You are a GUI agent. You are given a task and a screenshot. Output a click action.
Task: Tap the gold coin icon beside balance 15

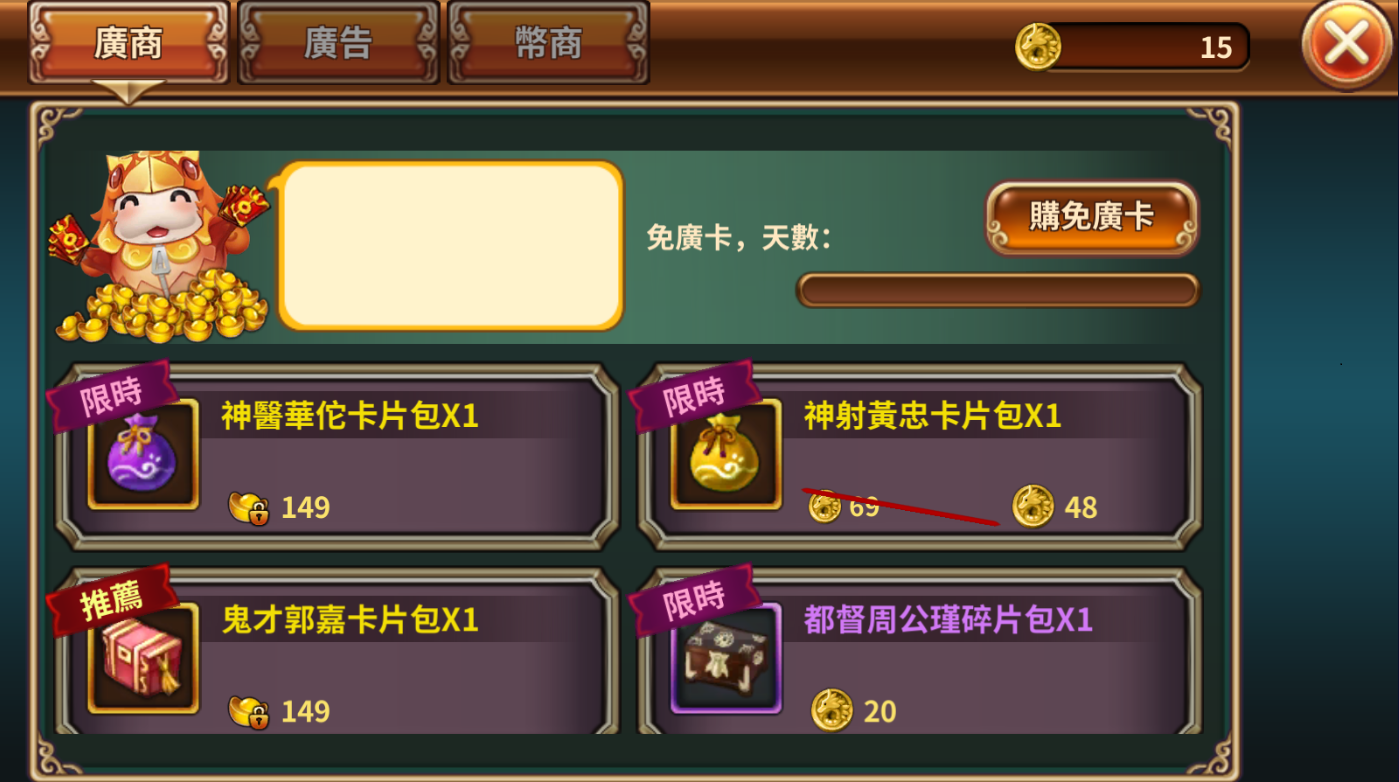(x=1038, y=46)
